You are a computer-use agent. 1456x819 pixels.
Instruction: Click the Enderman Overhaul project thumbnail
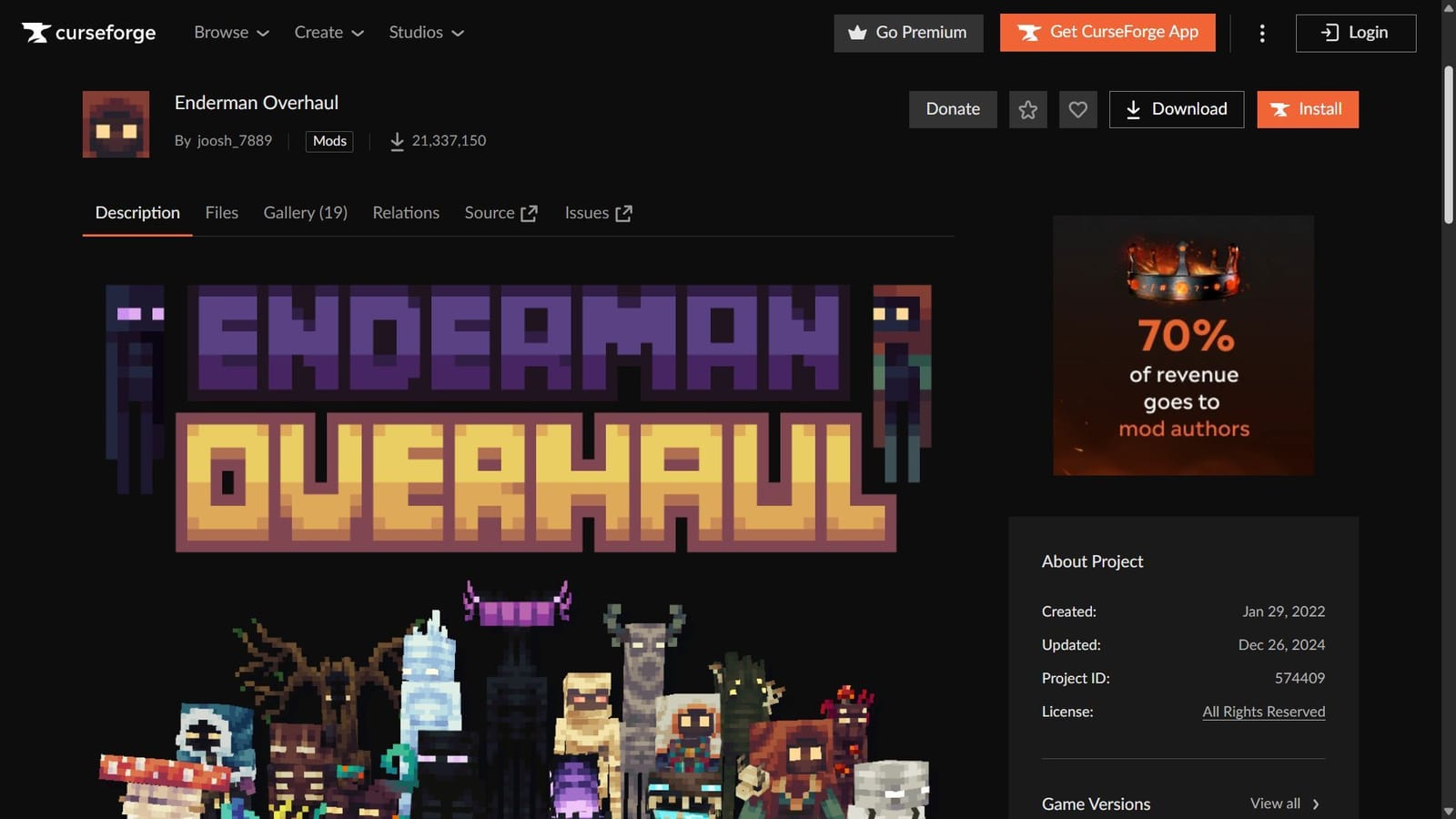pyautogui.click(x=116, y=124)
